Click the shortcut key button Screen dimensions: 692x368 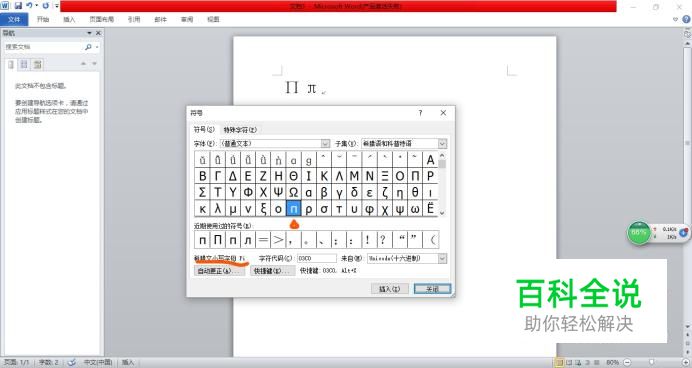point(273,270)
